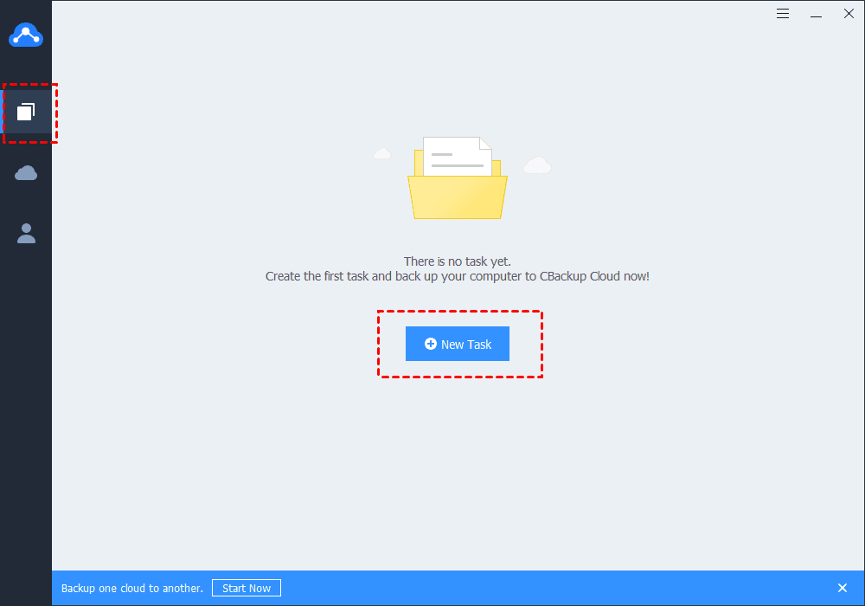The width and height of the screenshot is (866, 606).
Task: Click the CBackup logo in the sidebar
Action: [26, 35]
